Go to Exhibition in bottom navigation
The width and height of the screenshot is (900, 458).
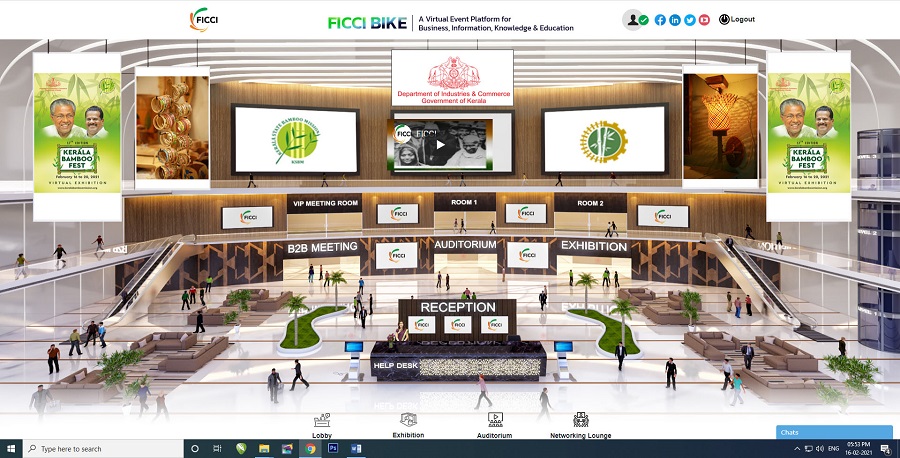coord(408,424)
